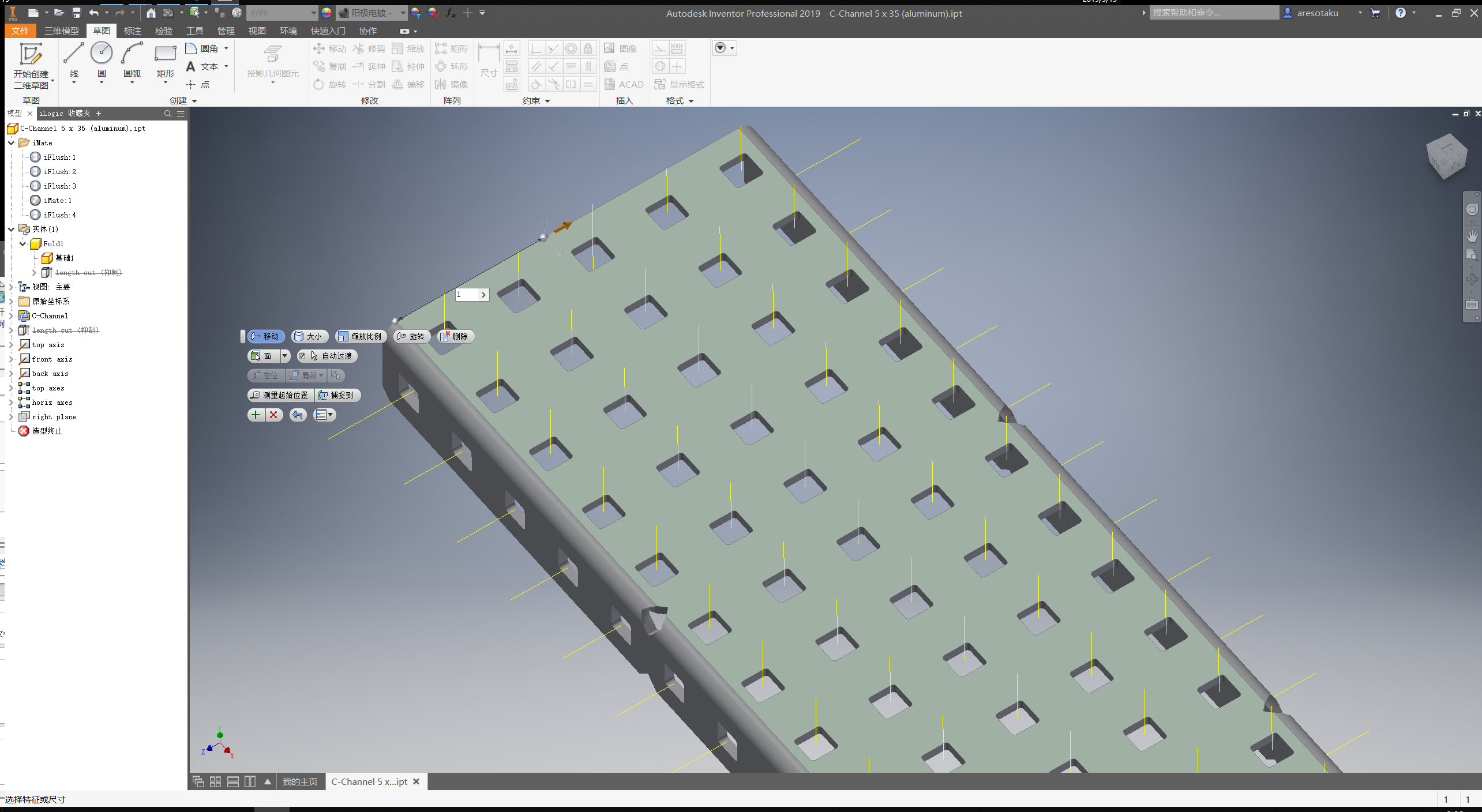Expand the C-Channel node in model tree
The width and height of the screenshot is (1482, 812).
pos(12,315)
